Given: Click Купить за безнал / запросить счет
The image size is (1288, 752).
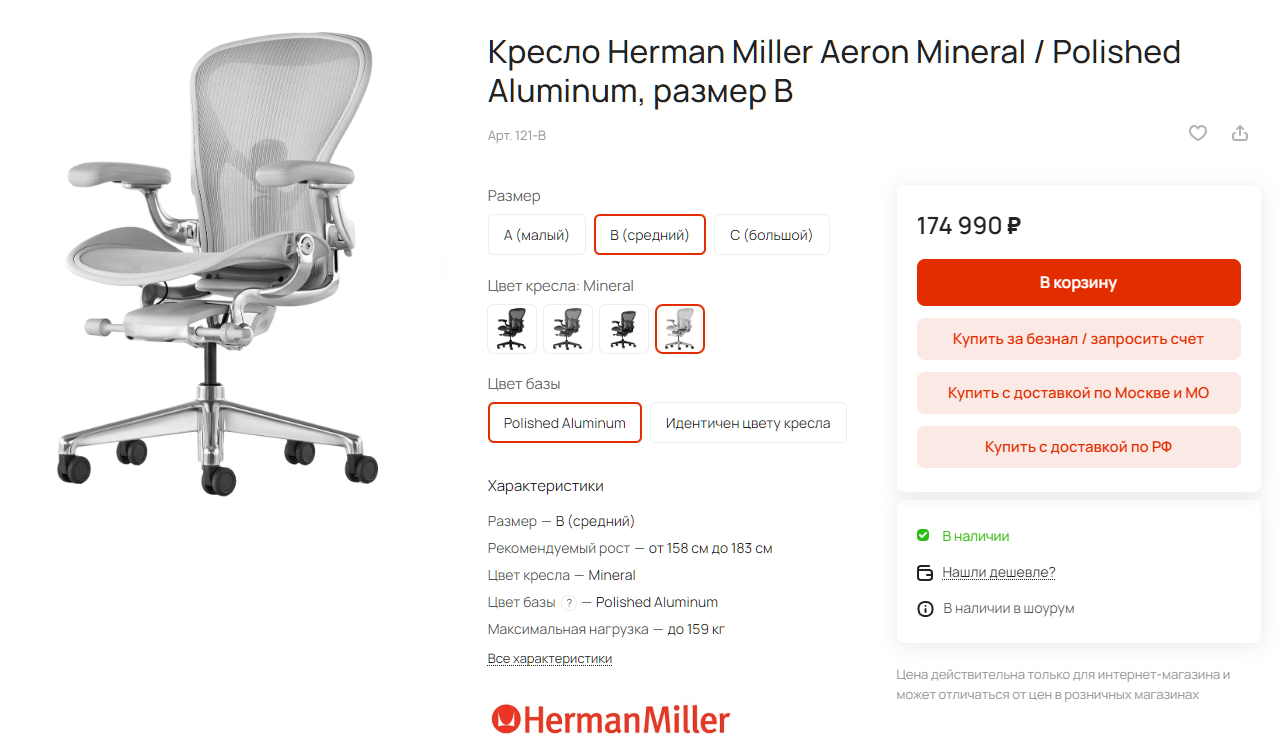Looking at the screenshot, I should (1079, 339).
